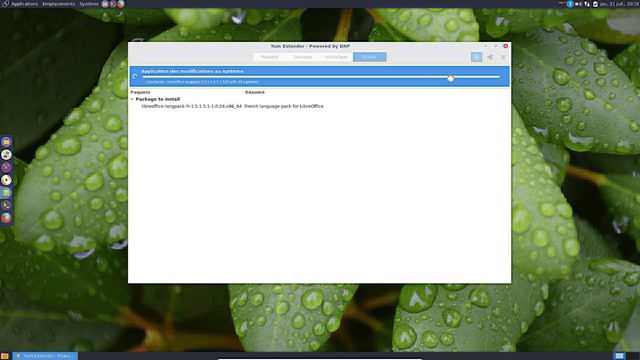The width and height of the screenshot is (640, 360).
Task: Click the purple third icon in left dock
Action: [6, 167]
